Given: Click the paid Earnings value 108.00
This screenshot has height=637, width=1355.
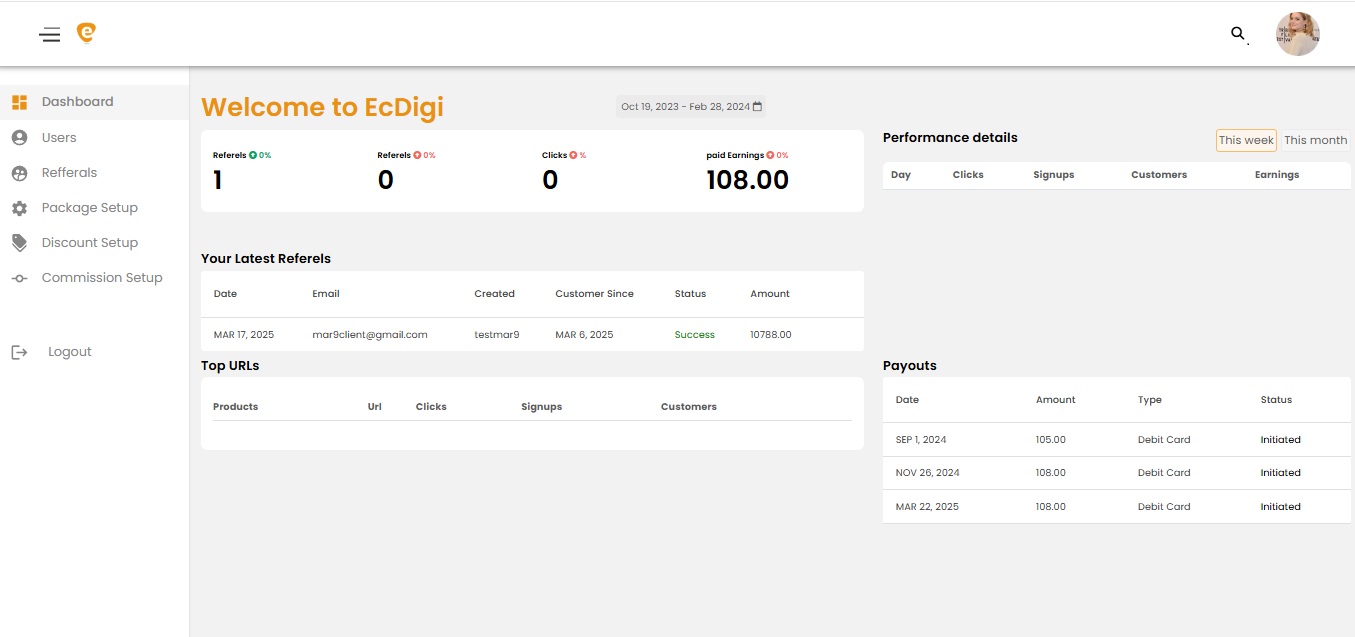Looking at the screenshot, I should tap(747, 180).
